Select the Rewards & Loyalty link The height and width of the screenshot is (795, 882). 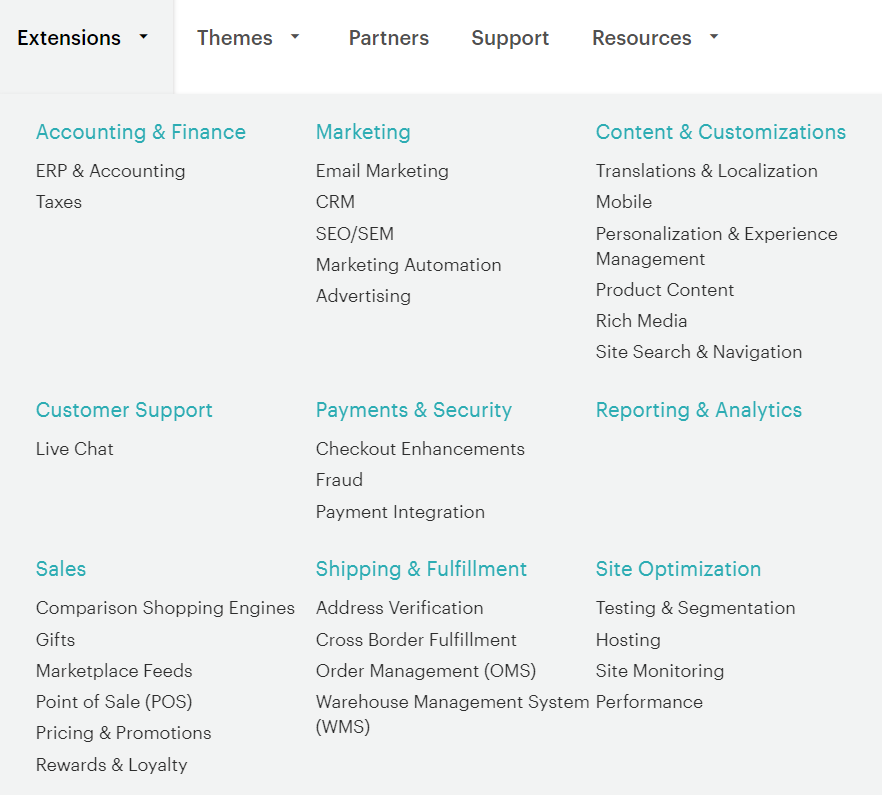click(111, 765)
